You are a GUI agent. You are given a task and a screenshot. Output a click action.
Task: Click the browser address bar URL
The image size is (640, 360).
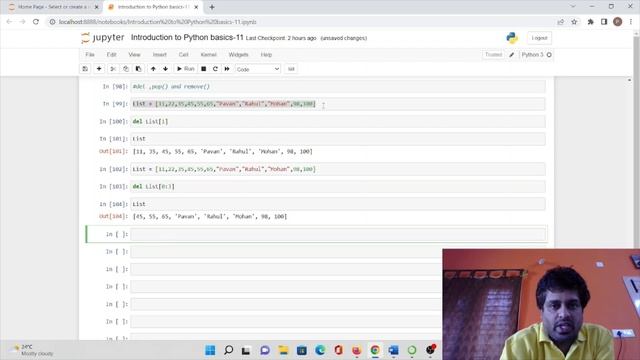tap(158, 22)
